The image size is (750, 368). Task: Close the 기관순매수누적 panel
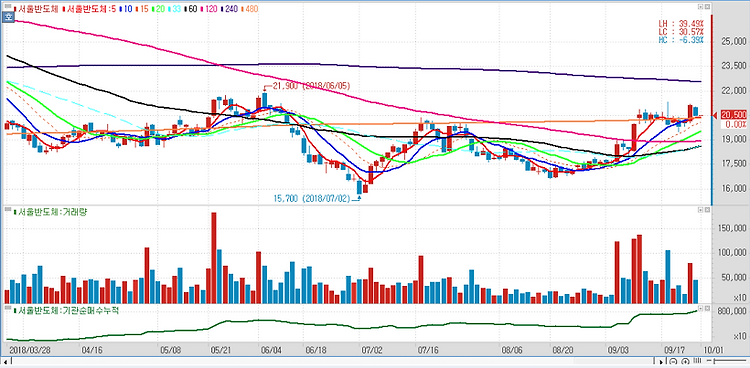pyautogui.click(x=707, y=308)
